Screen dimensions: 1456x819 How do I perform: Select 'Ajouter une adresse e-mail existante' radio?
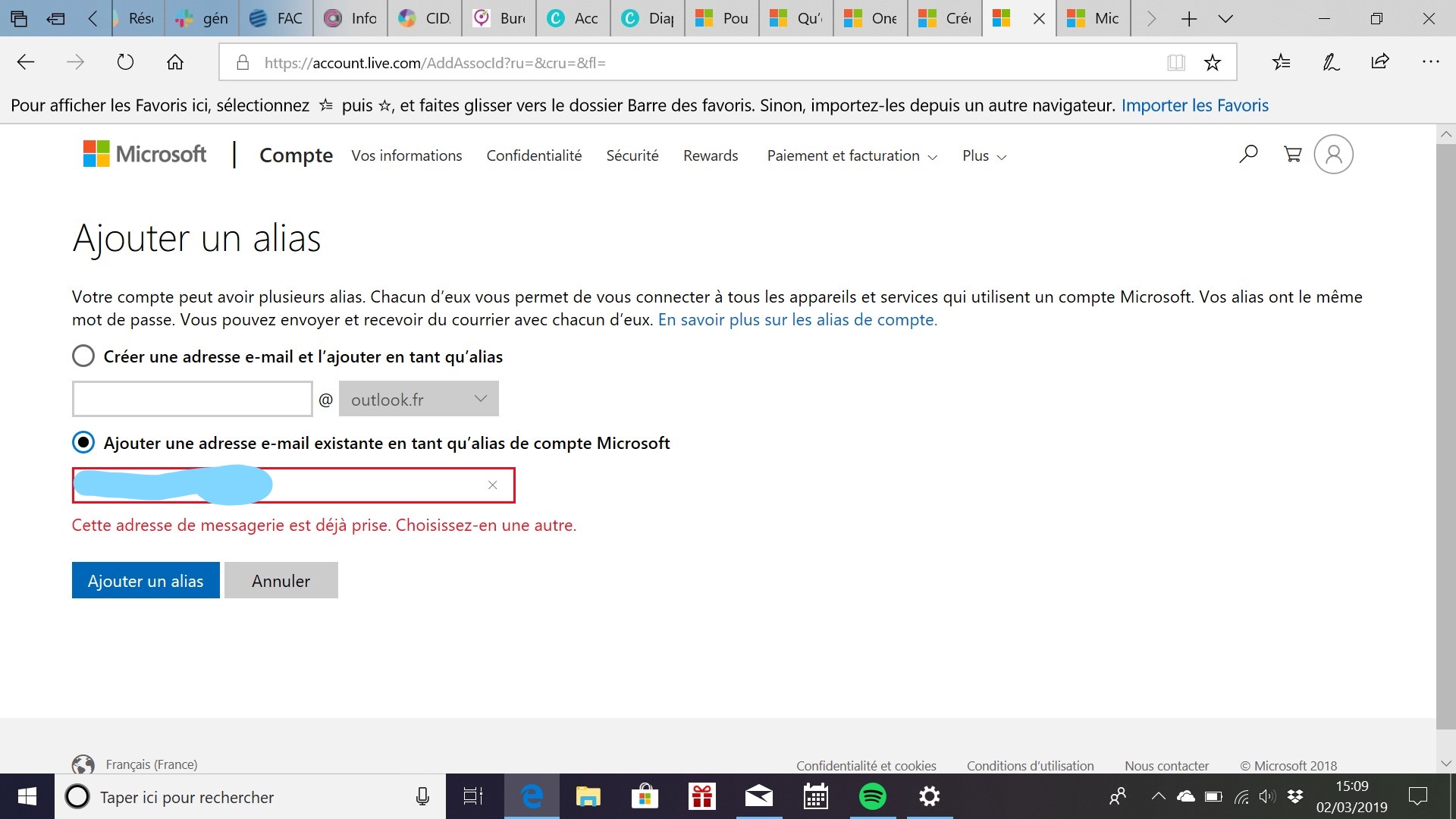83,442
